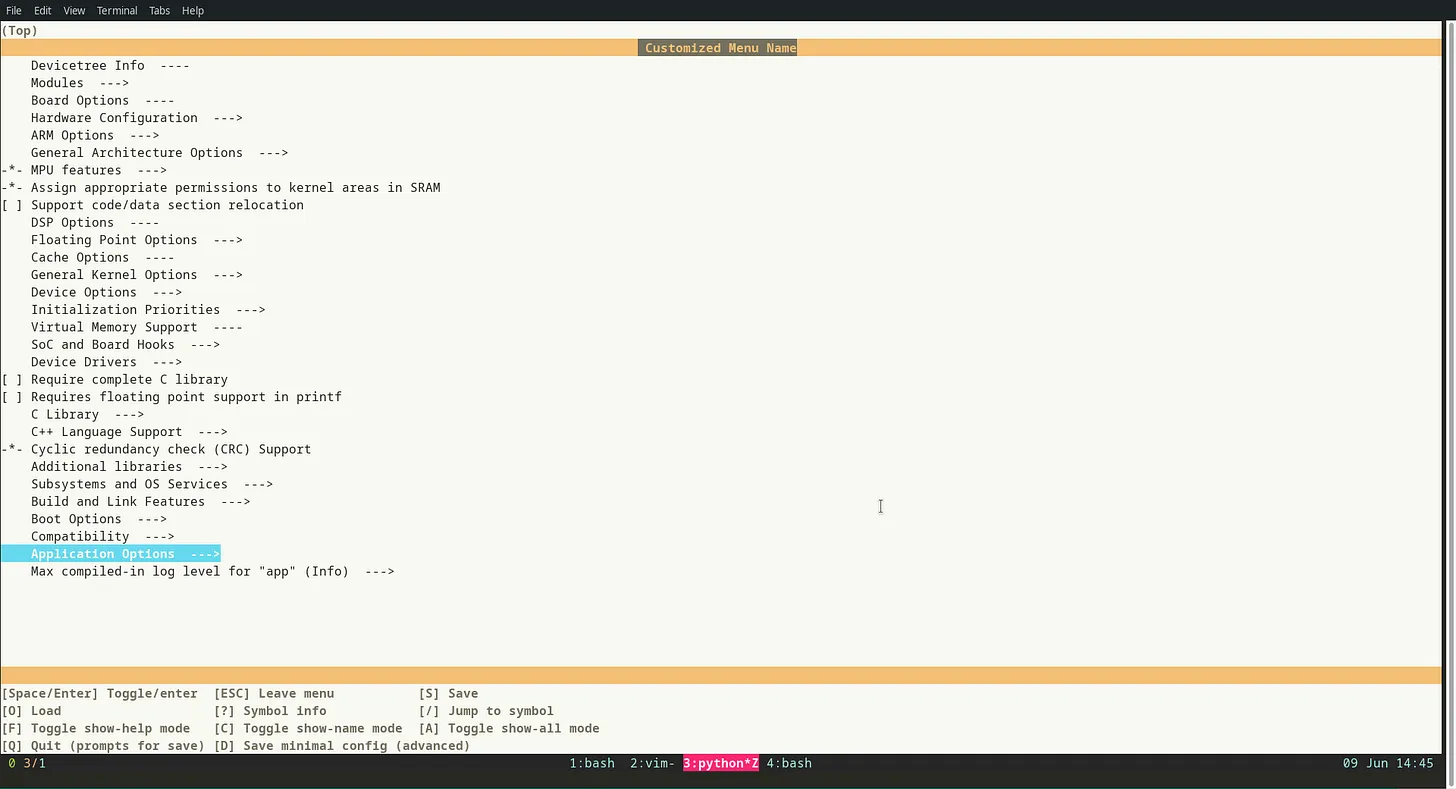The image size is (1456, 789).
Task: Select Cyclic redundancy check (CRC) Support
Action: (156, 449)
